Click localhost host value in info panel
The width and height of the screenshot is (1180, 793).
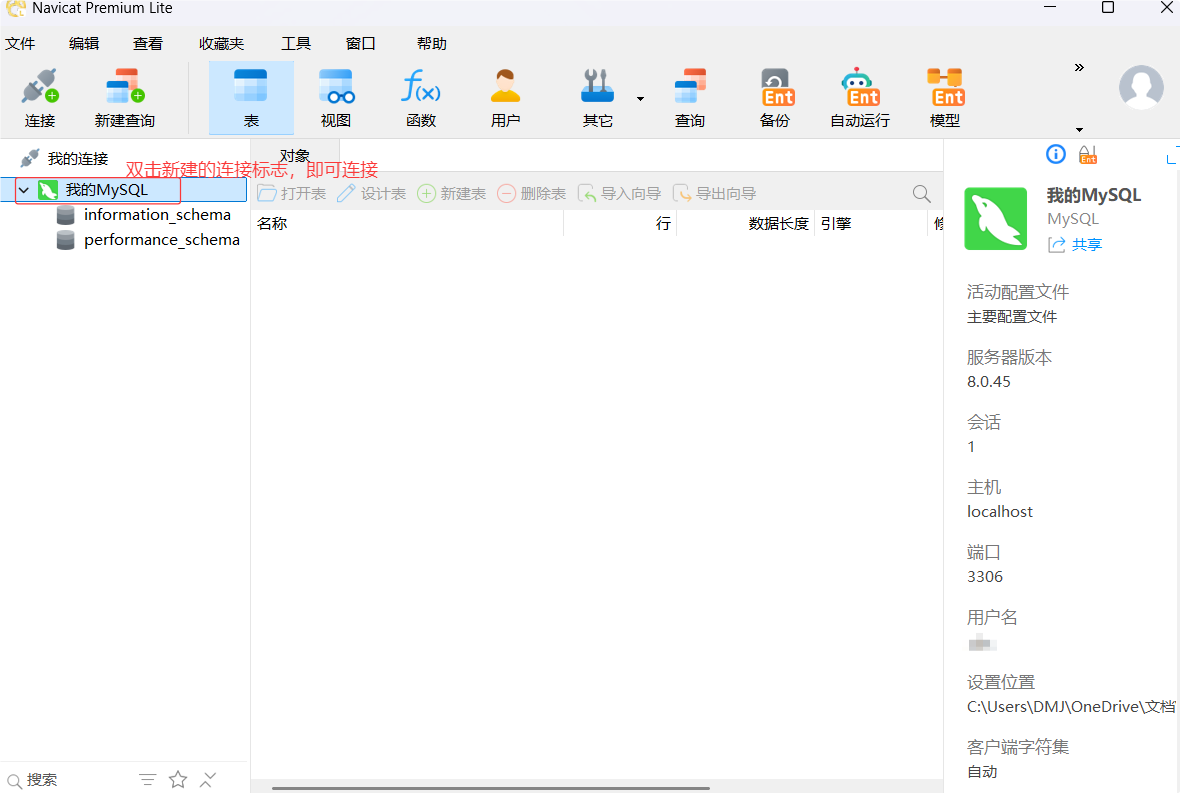point(999,512)
